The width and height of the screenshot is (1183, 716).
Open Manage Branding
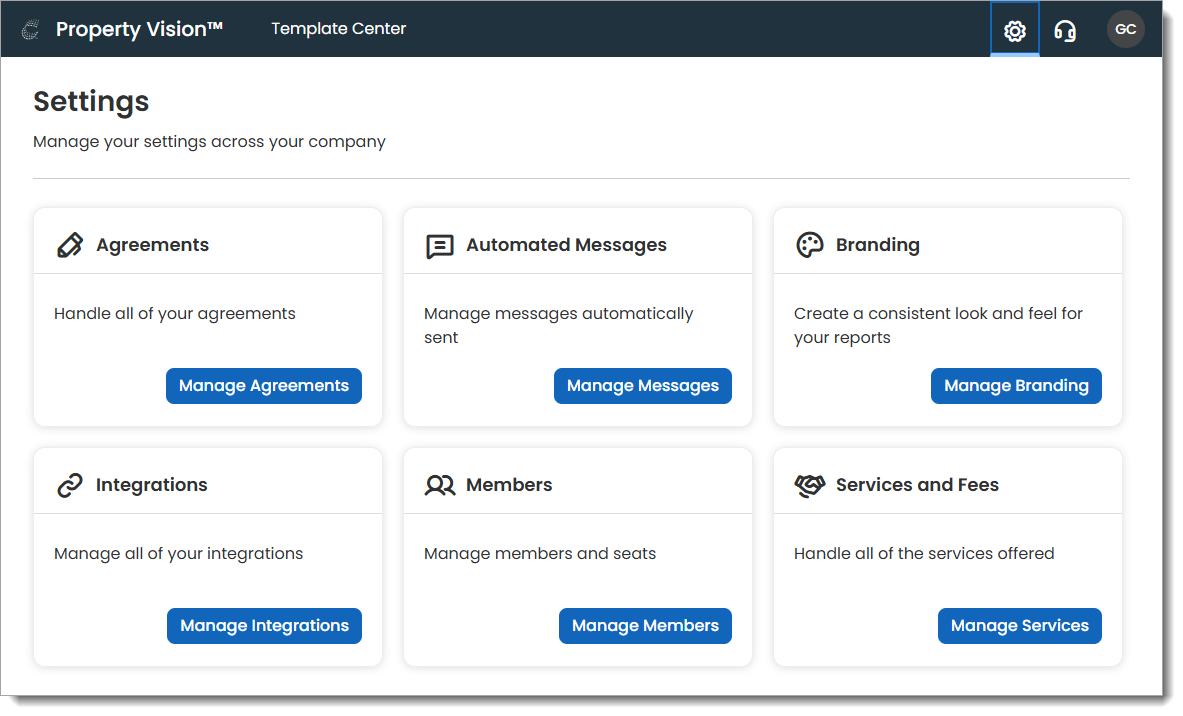pos(1016,386)
